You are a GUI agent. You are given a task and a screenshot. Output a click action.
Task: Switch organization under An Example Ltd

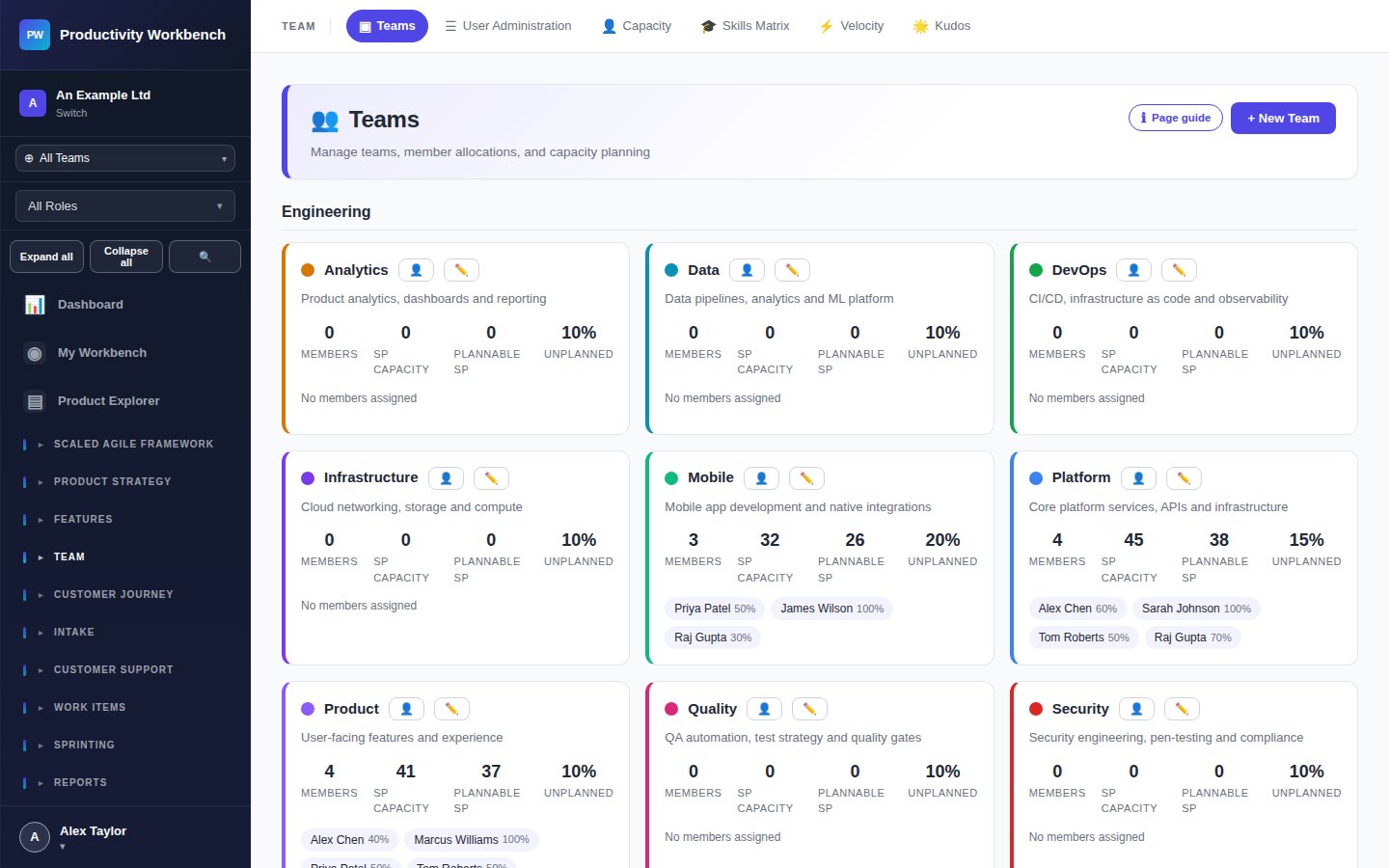pos(71,113)
